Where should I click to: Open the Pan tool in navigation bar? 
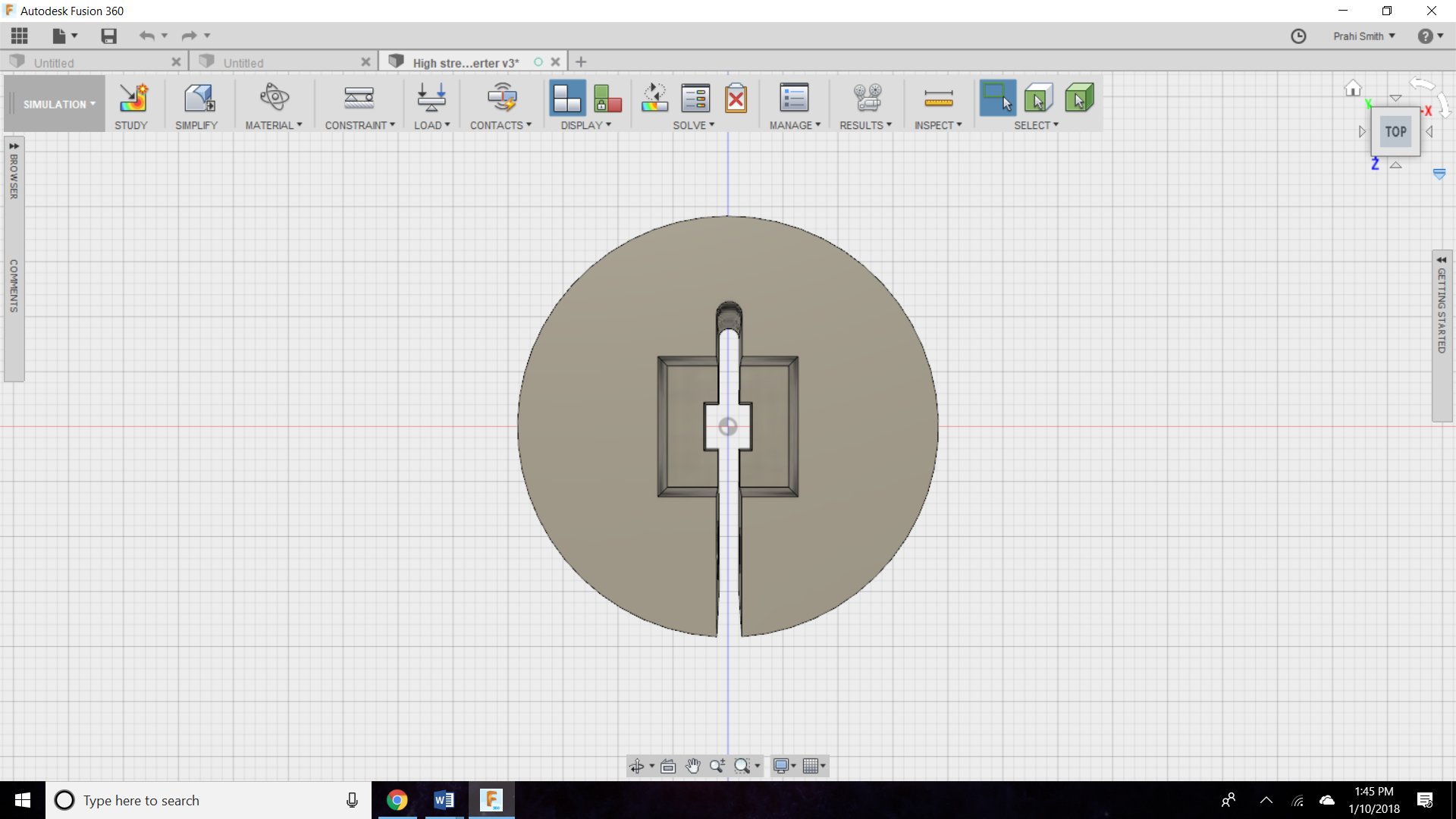point(692,766)
